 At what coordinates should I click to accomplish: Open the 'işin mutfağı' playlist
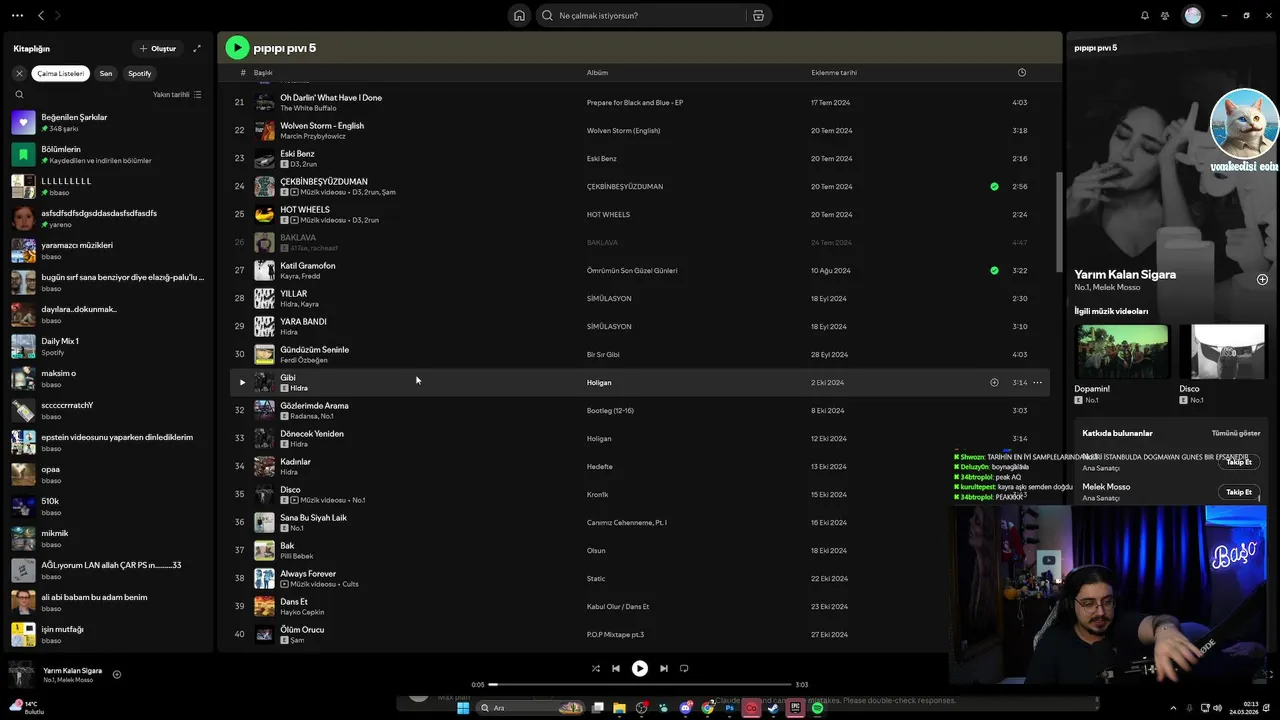(107, 634)
